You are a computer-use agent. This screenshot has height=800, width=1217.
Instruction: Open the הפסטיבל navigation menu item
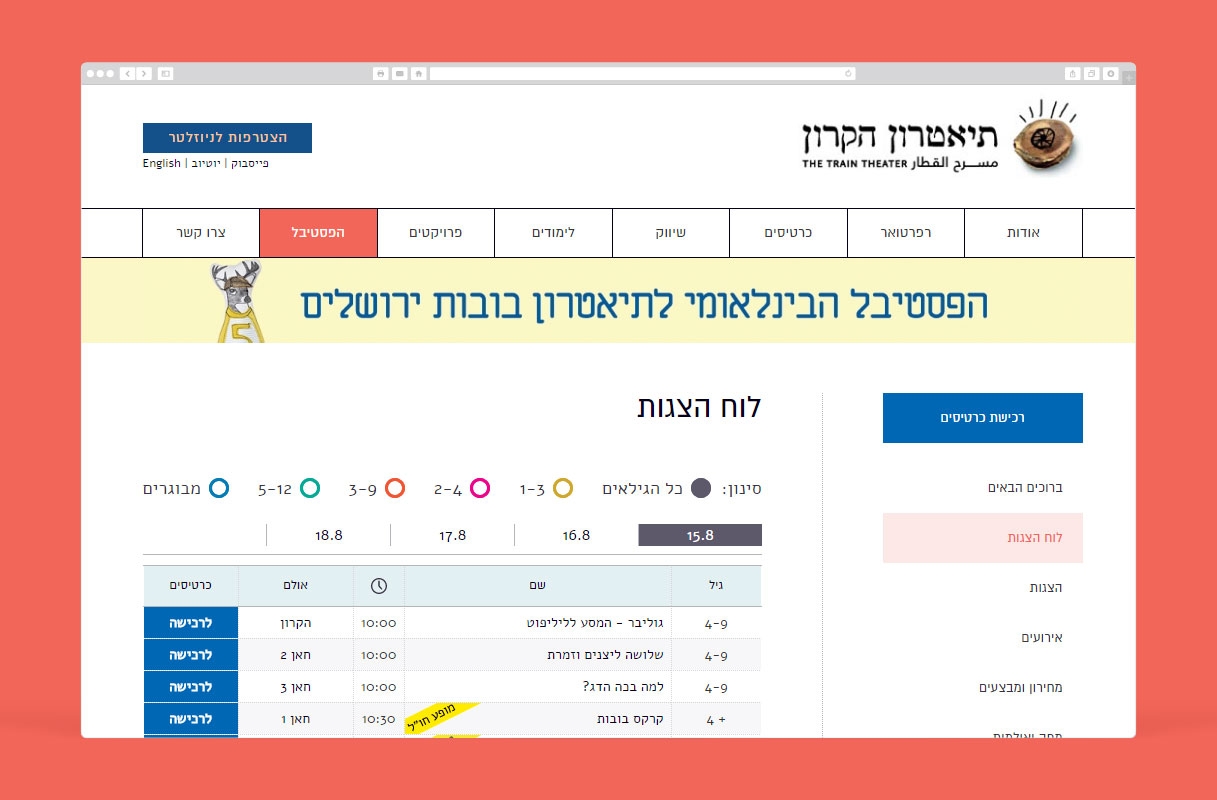pos(318,233)
